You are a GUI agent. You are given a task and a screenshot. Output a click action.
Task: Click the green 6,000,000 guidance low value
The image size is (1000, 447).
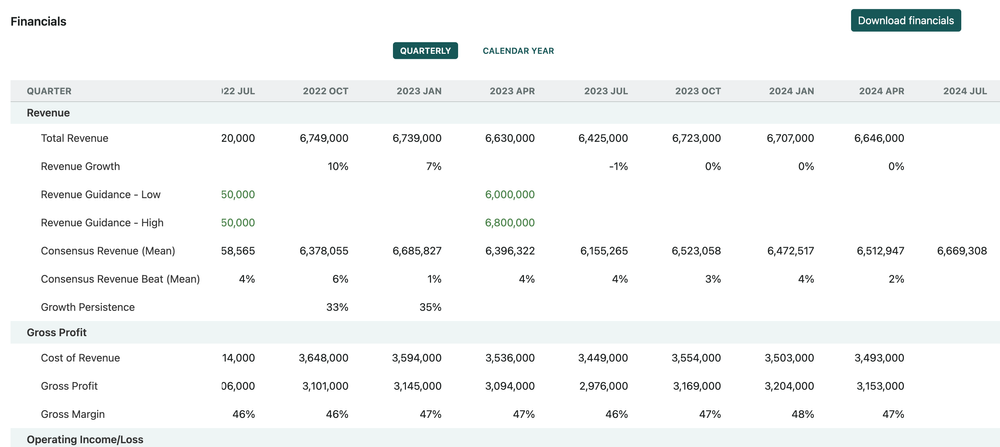pyautogui.click(x=509, y=194)
